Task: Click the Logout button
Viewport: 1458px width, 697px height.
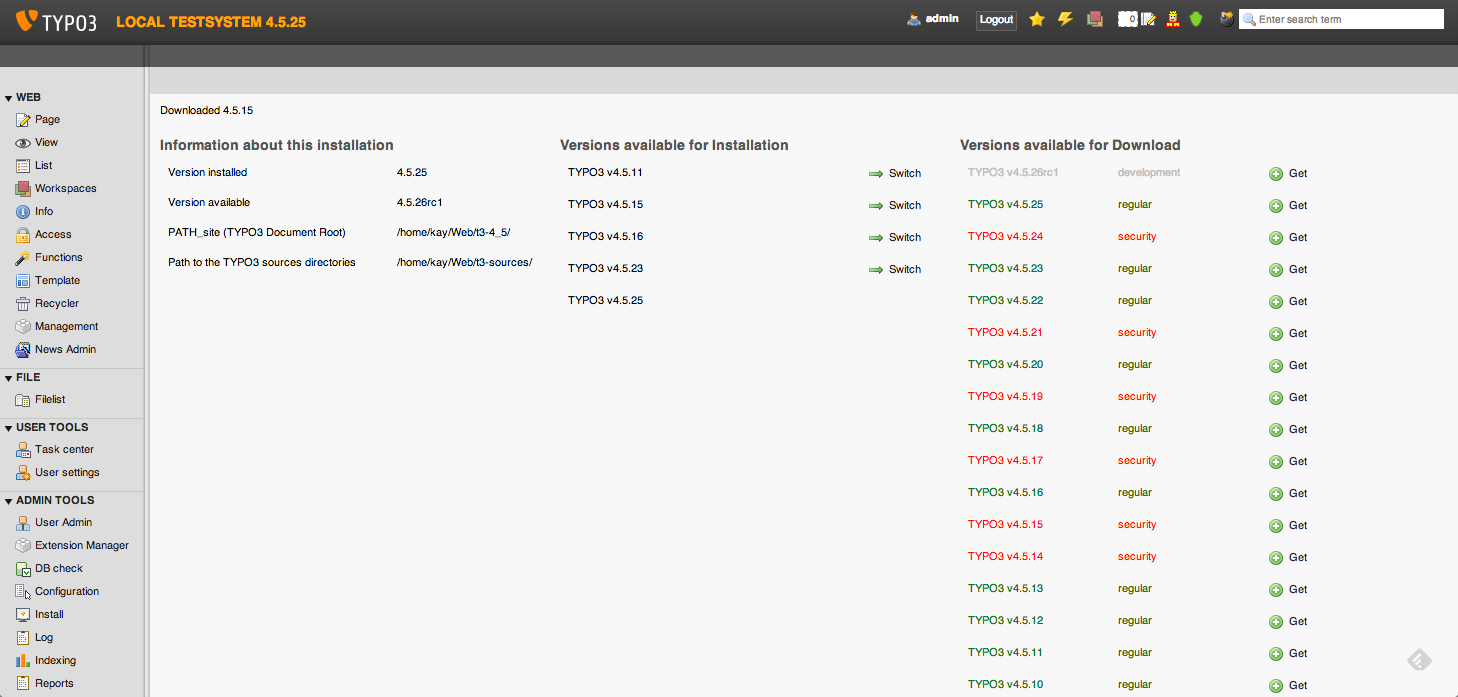Action: coord(996,20)
